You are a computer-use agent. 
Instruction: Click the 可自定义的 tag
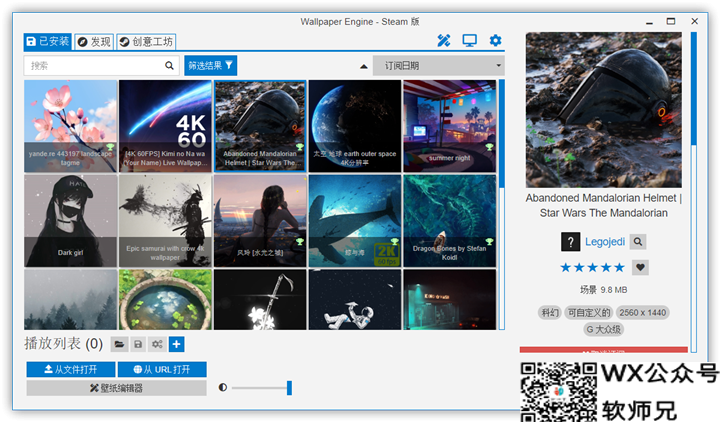pos(589,313)
